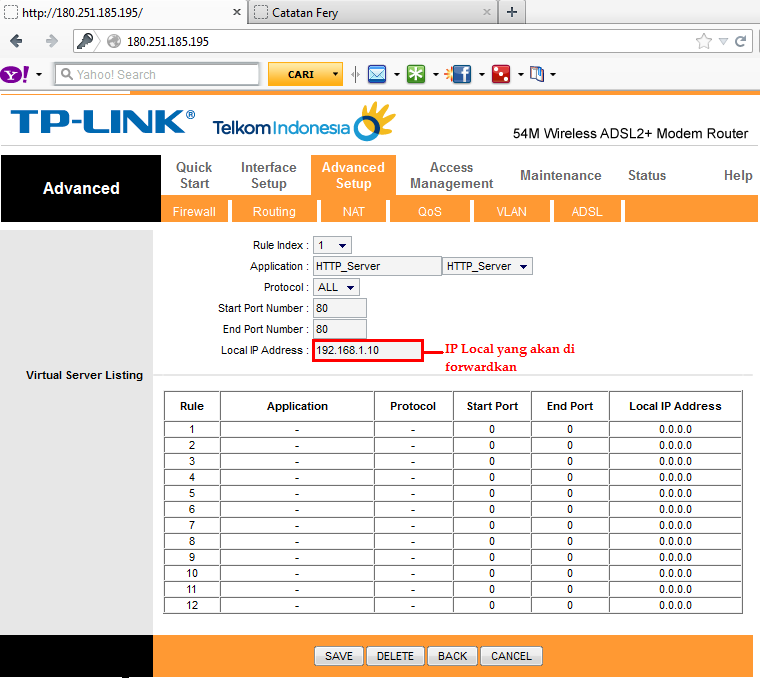760x679 pixels.
Task: Go forward with the browser forward arrow
Action: (51, 41)
